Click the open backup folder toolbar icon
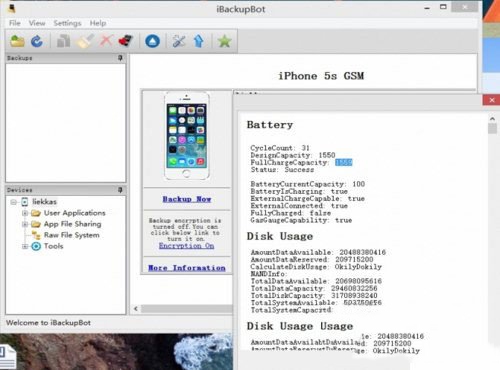Image resolution: width=500 pixels, height=370 pixels. pyautogui.click(x=17, y=41)
